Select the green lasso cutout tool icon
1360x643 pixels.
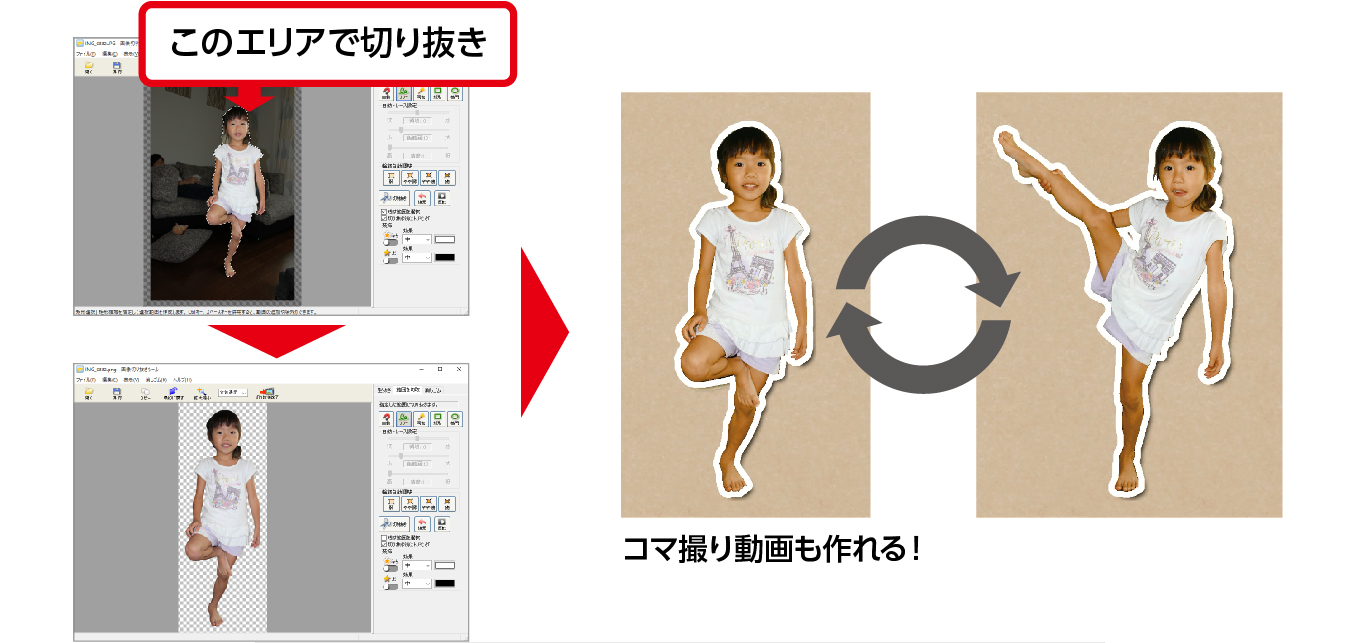click(x=404, y=418)
